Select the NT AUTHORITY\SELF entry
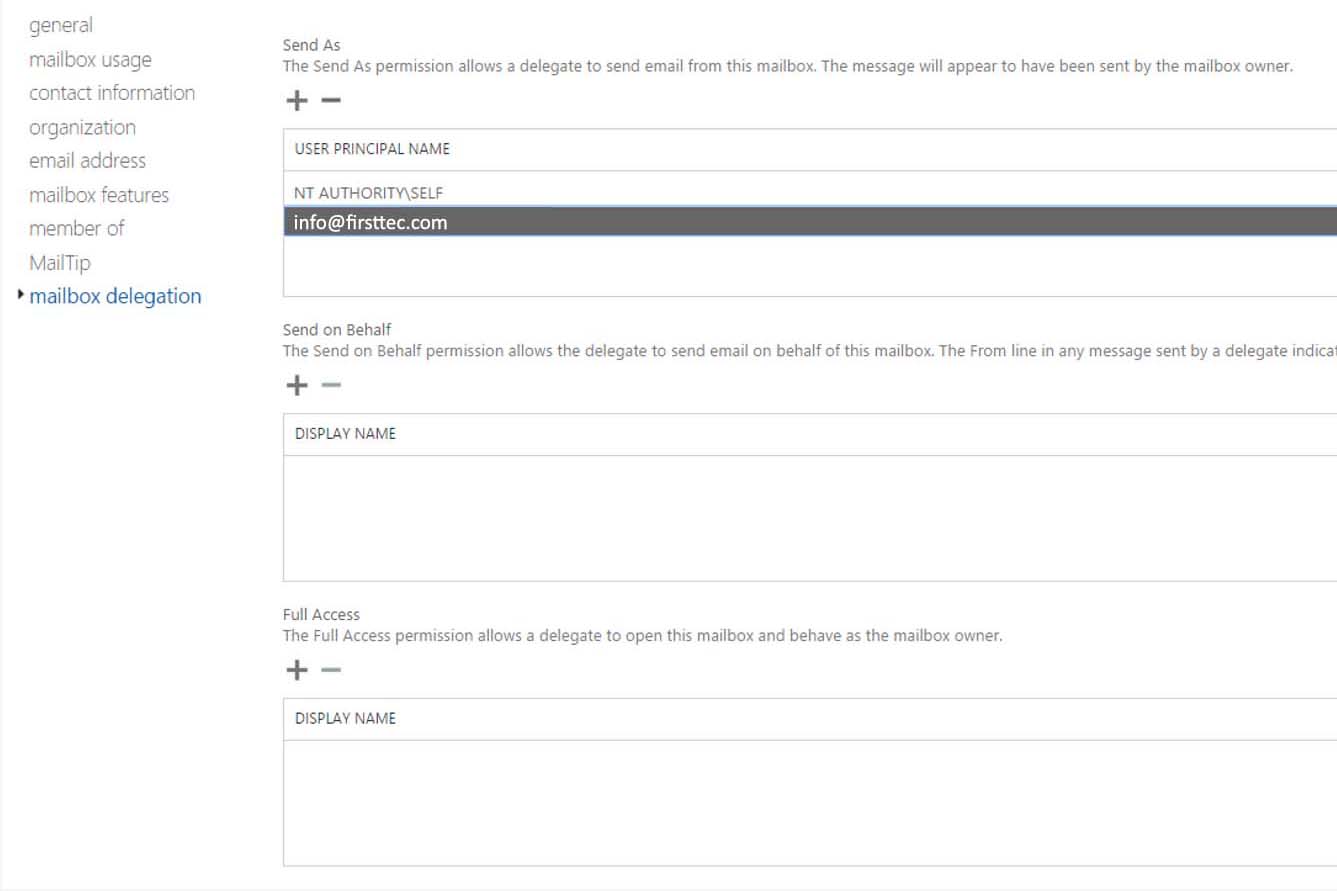This screenshot has width=1337, height=891. point(810,193)
